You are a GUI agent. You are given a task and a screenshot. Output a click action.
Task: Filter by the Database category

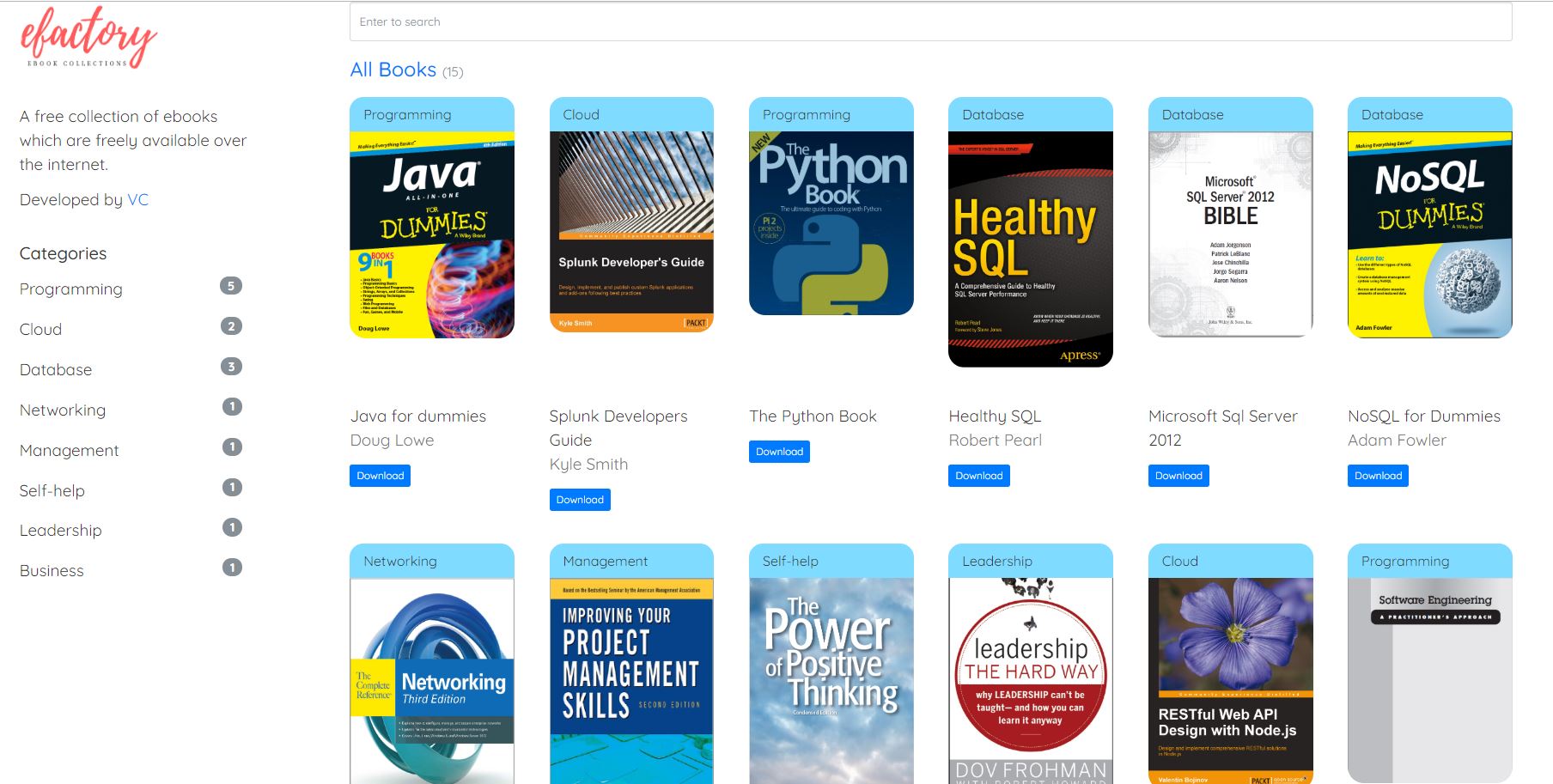point(56,369)
